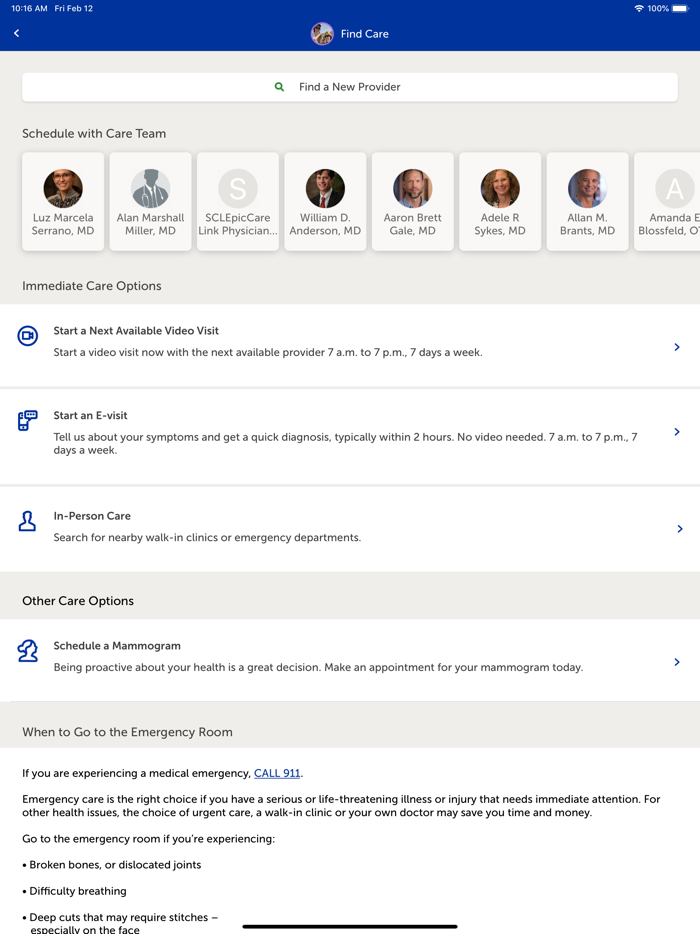Tap the mammogram schedule icon

tap(28, 651)
